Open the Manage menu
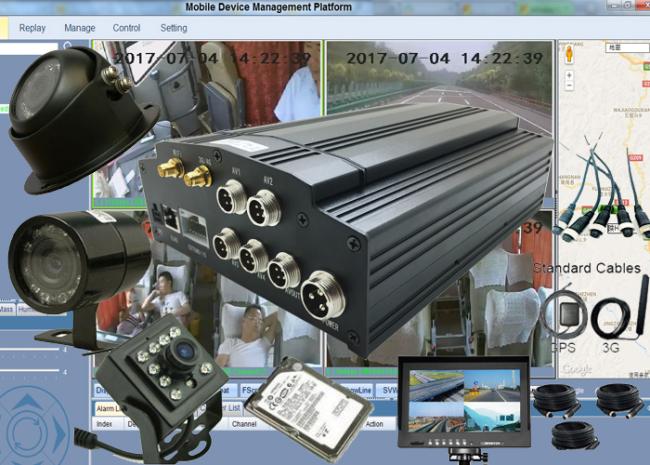Image resolution: width=650 pixels, height=465 pixels. tap(80, 28)
